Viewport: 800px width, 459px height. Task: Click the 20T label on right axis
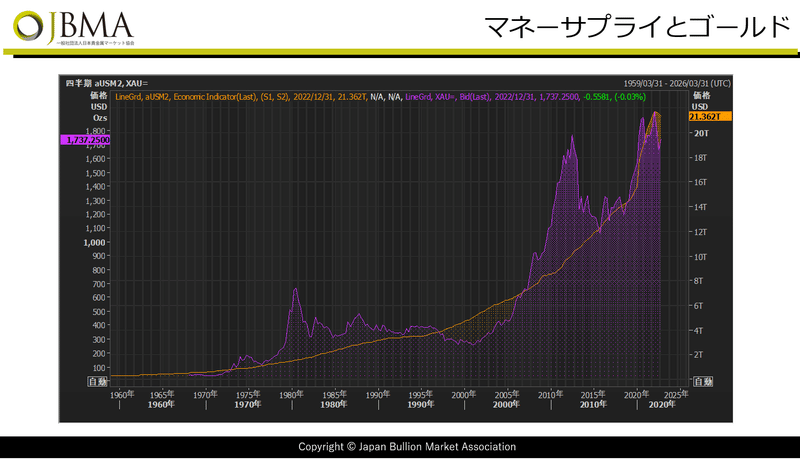point(701,133)
